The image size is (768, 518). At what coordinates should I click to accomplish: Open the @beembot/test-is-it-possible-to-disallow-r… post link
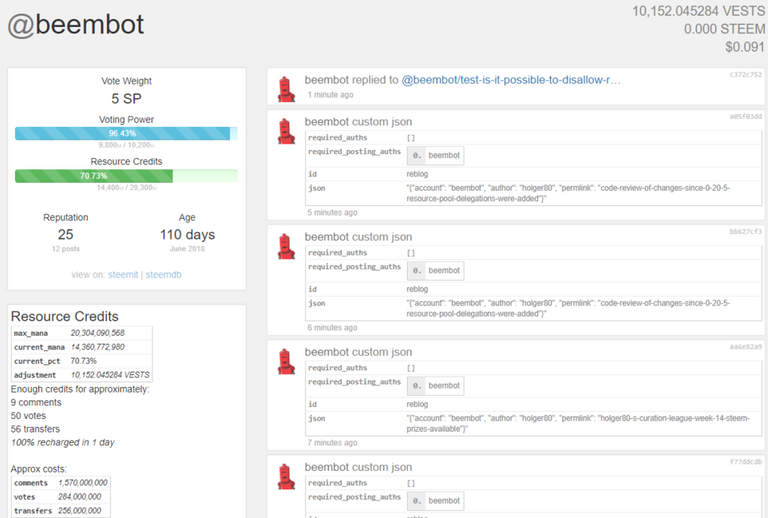pyautogui.click(x=511, y=80)
